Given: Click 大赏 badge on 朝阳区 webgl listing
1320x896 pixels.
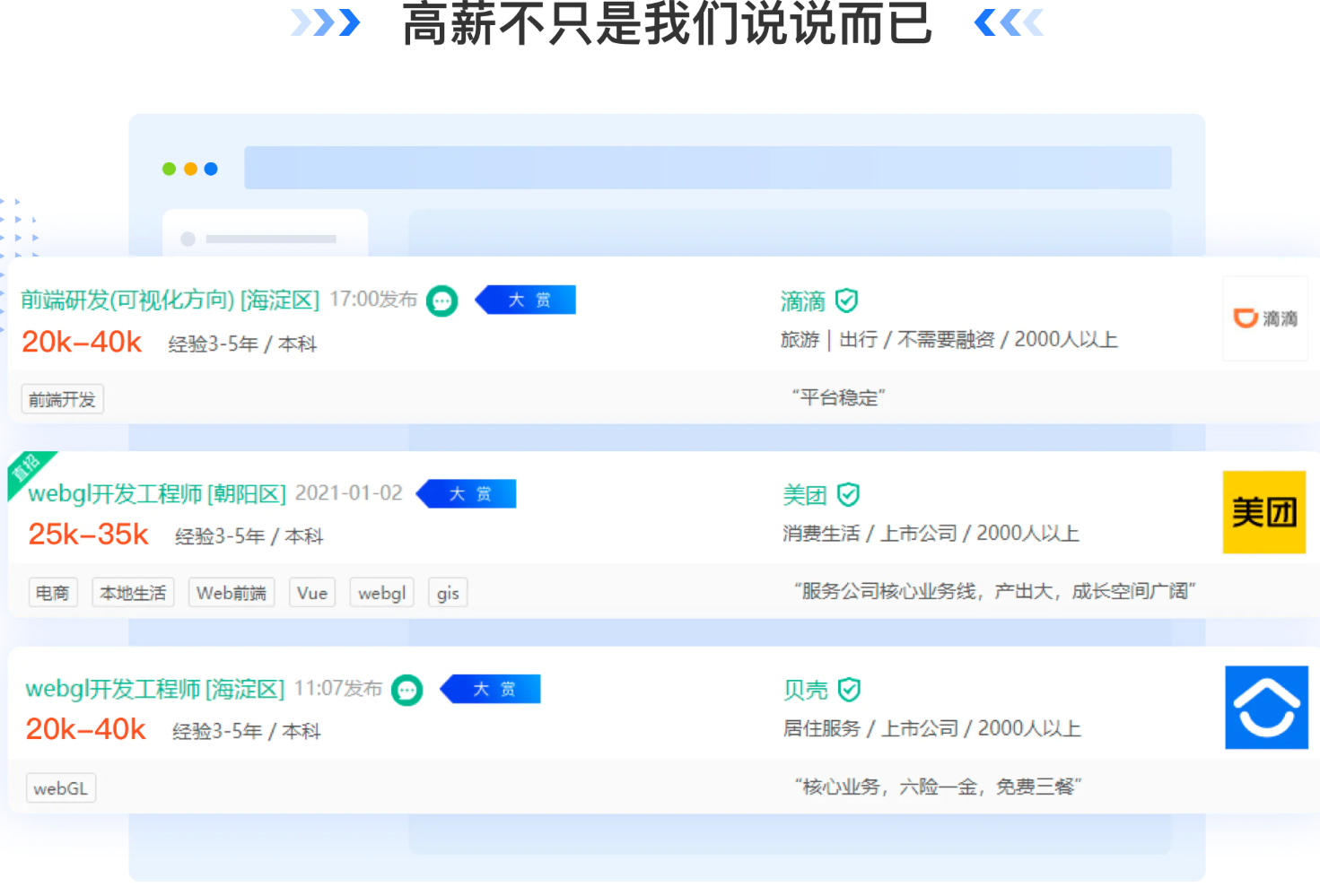Looking at the screenshot, I should (467, 494).
